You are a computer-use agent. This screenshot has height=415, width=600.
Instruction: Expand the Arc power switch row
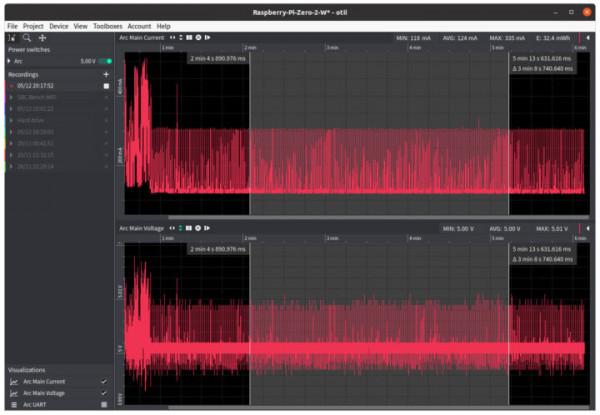(x=10, y=61)
